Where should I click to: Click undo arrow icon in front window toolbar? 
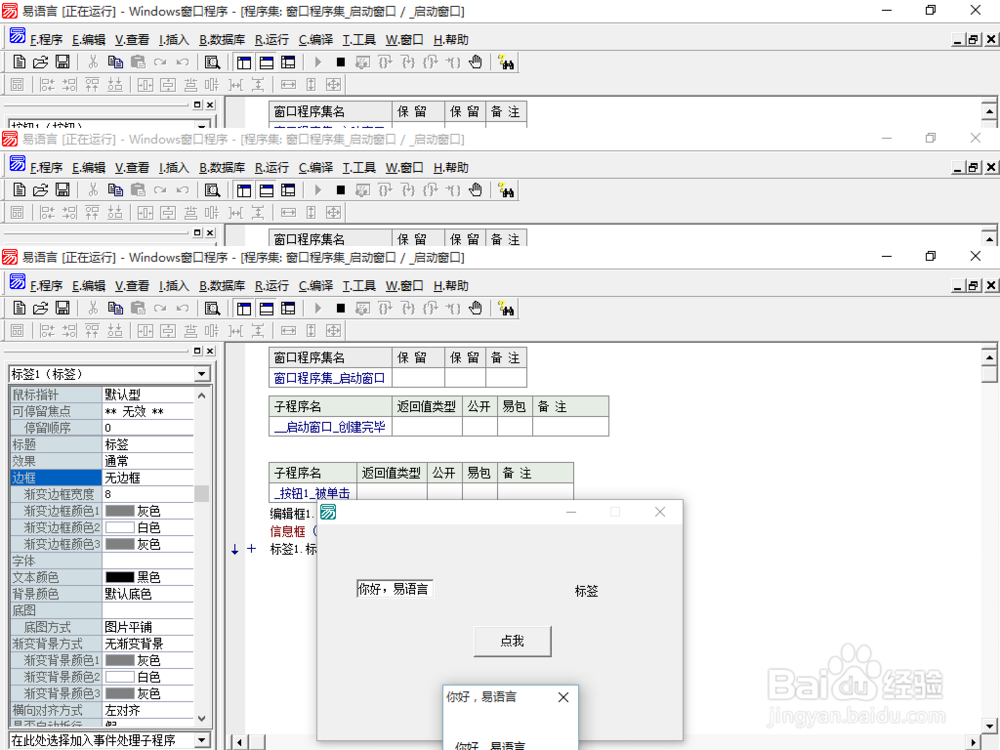coord(182,309)
